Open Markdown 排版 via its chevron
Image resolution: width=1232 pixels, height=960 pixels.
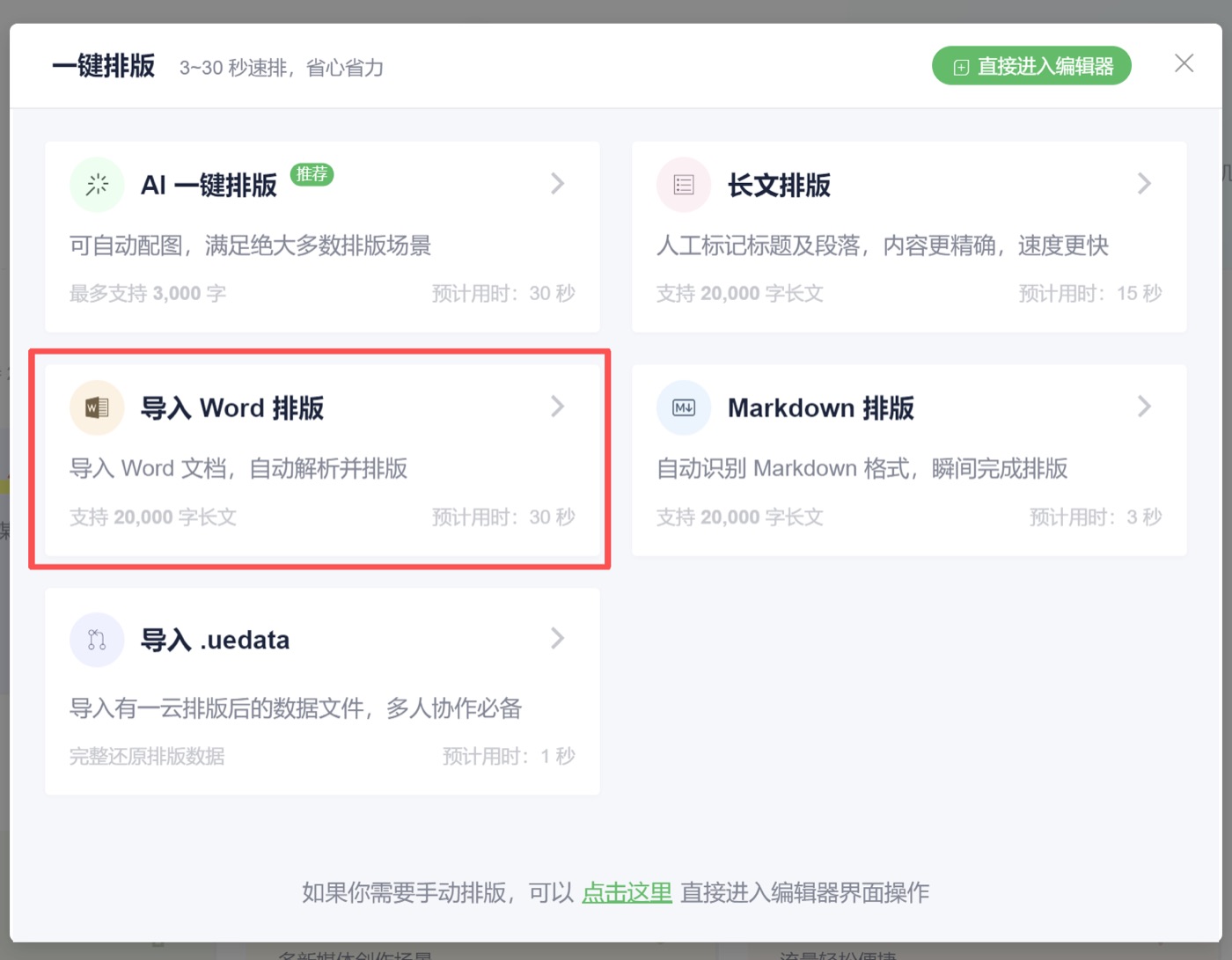(1144, 407)
